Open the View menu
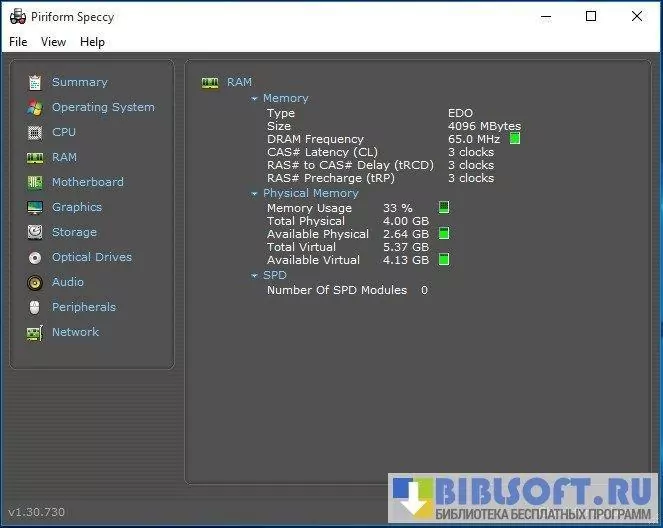This screenshot has width=663, height=528. [x=53, y=42]
